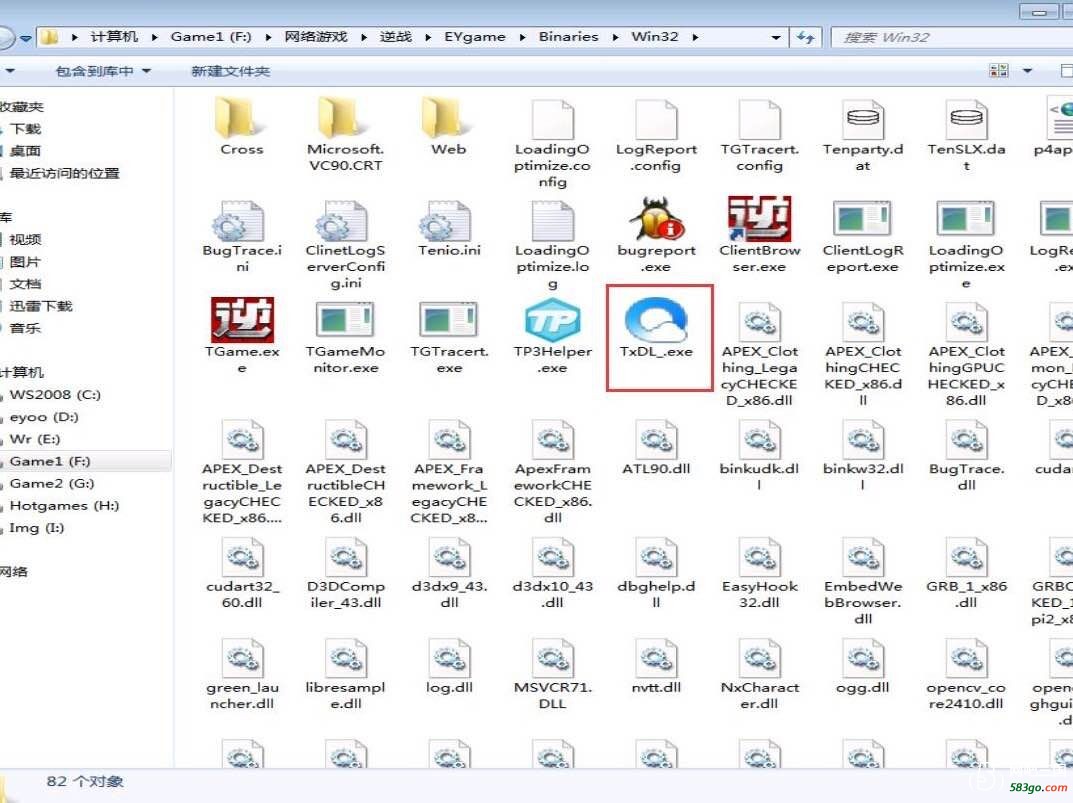Open the 迅雷下载 library
The height and width of the screenshot is (803, 1073).
(x=41, y=306)
